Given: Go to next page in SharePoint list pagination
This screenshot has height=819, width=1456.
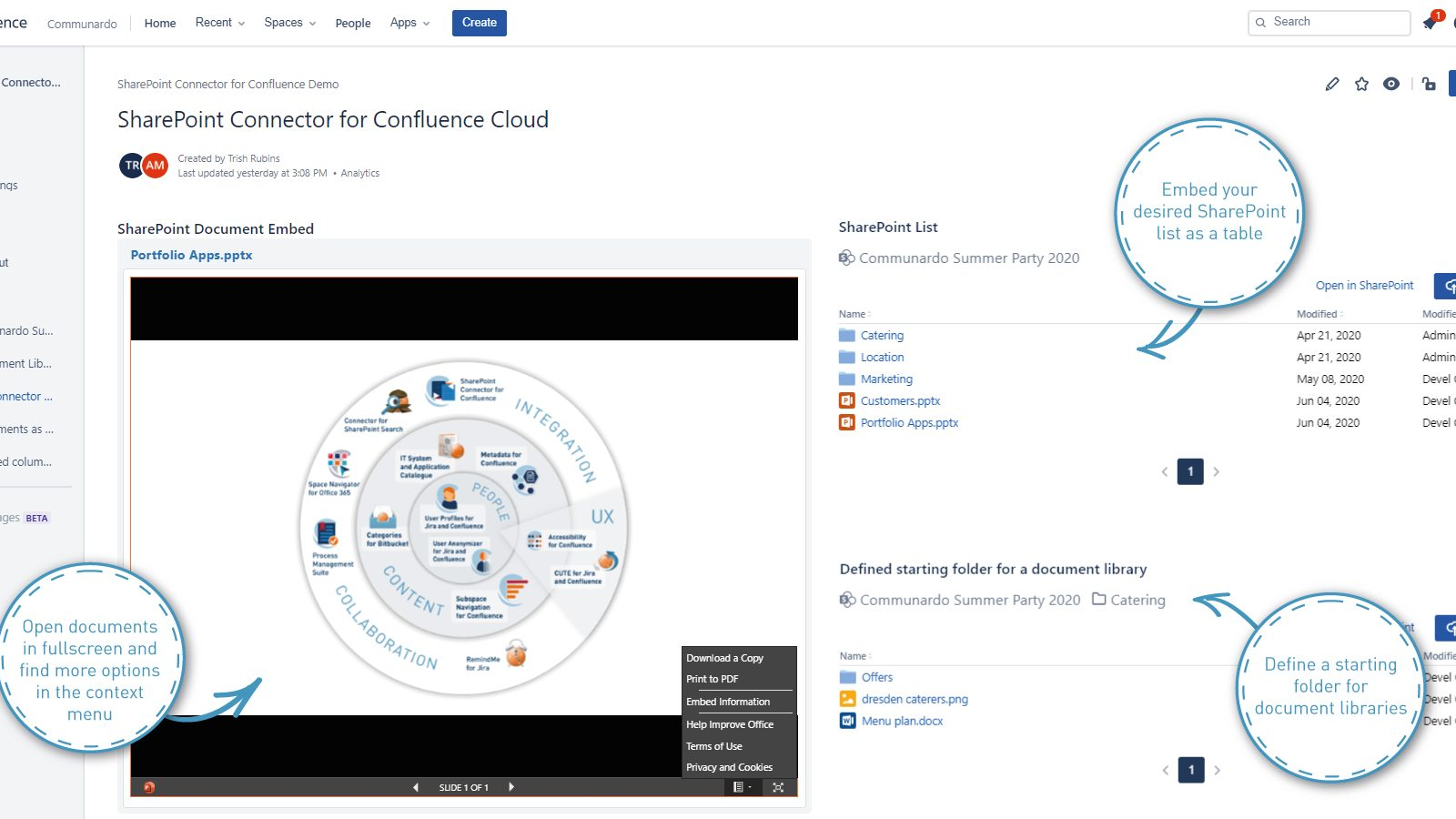Looking at the screenshot, I should pos(1217,471).
